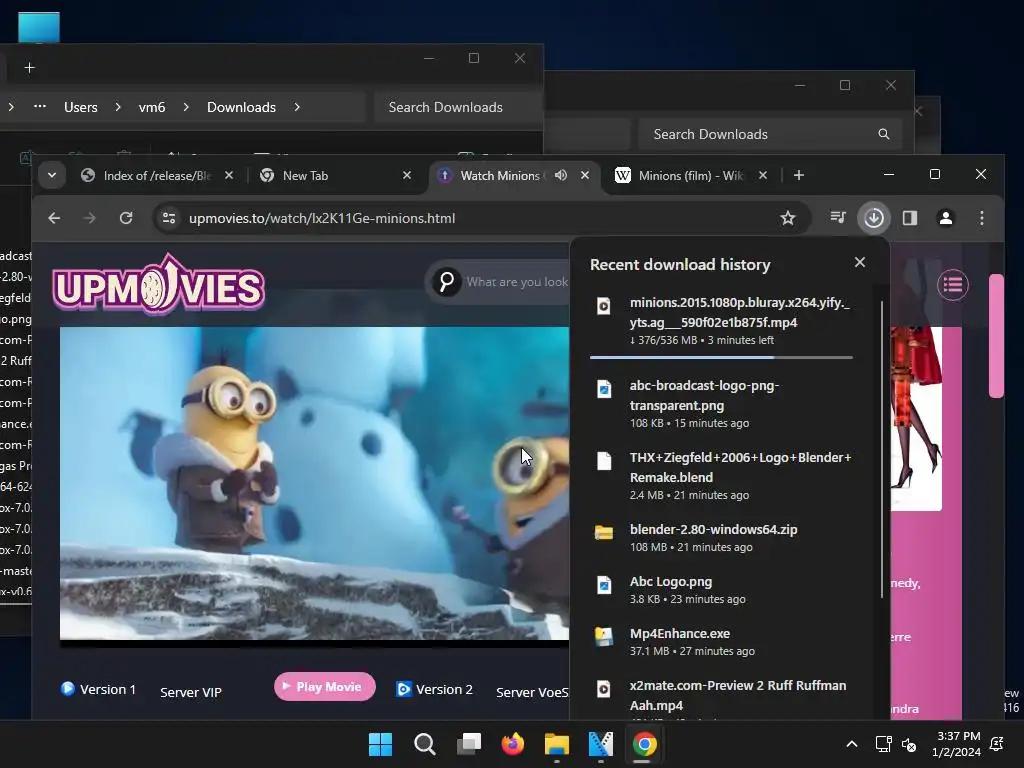Click the Mp4Enhance.exe file icon
This screenshot has width=1024, height=768.
[603, 636]
